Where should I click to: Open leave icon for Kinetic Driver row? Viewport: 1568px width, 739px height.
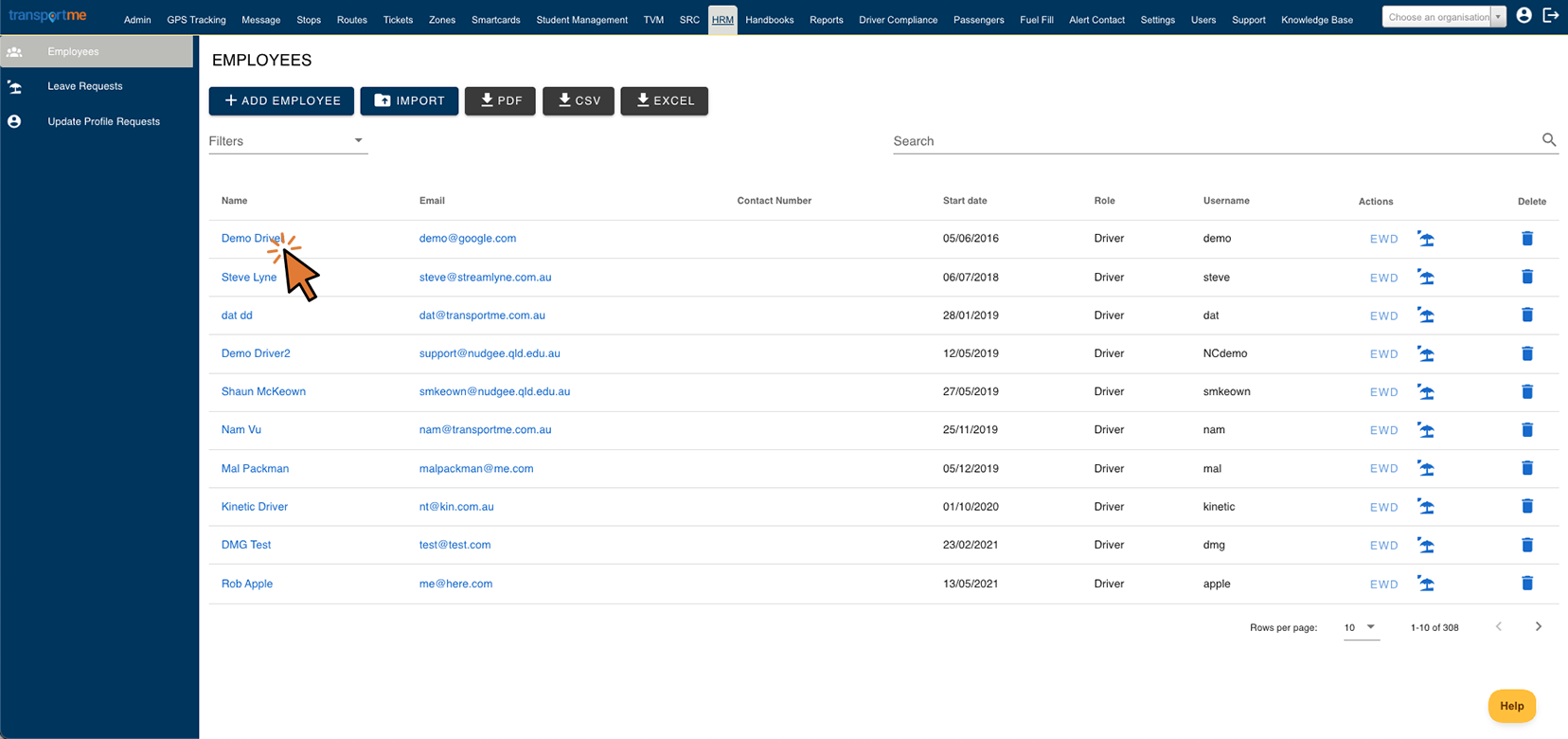[1426, 507]
